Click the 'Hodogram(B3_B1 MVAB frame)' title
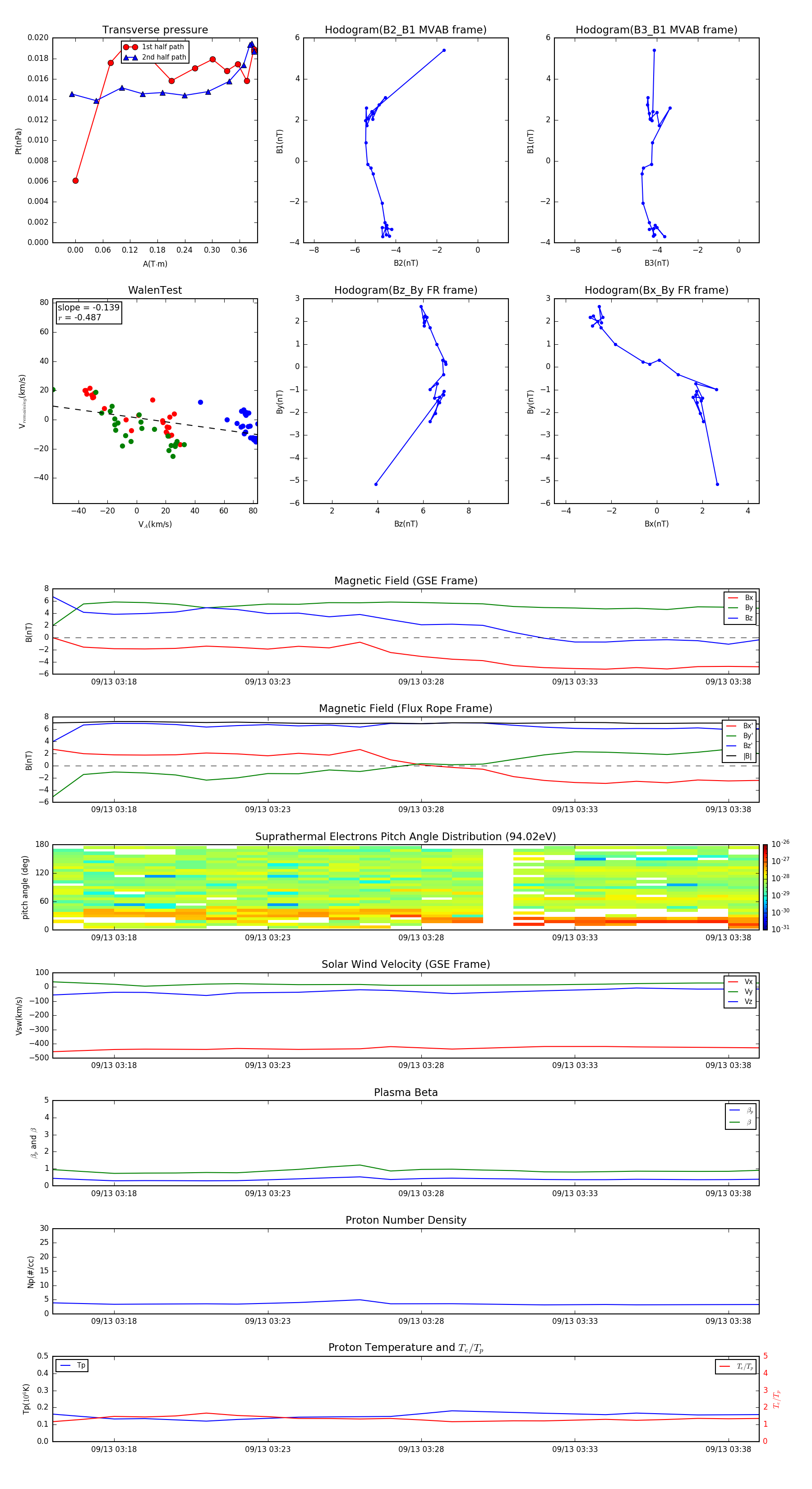The width and height of the screenshot is (812, 1489). point(656,30)
